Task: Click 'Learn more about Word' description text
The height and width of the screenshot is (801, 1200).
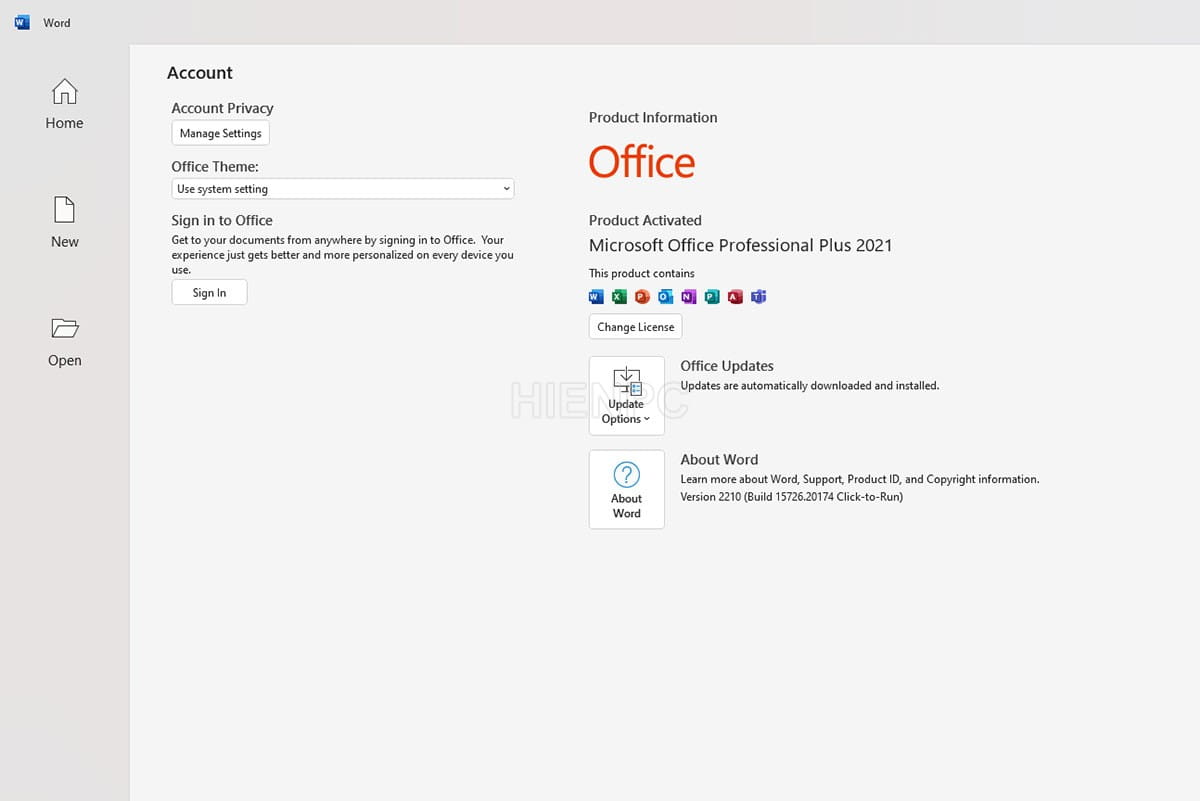Action: click(860, 479)
